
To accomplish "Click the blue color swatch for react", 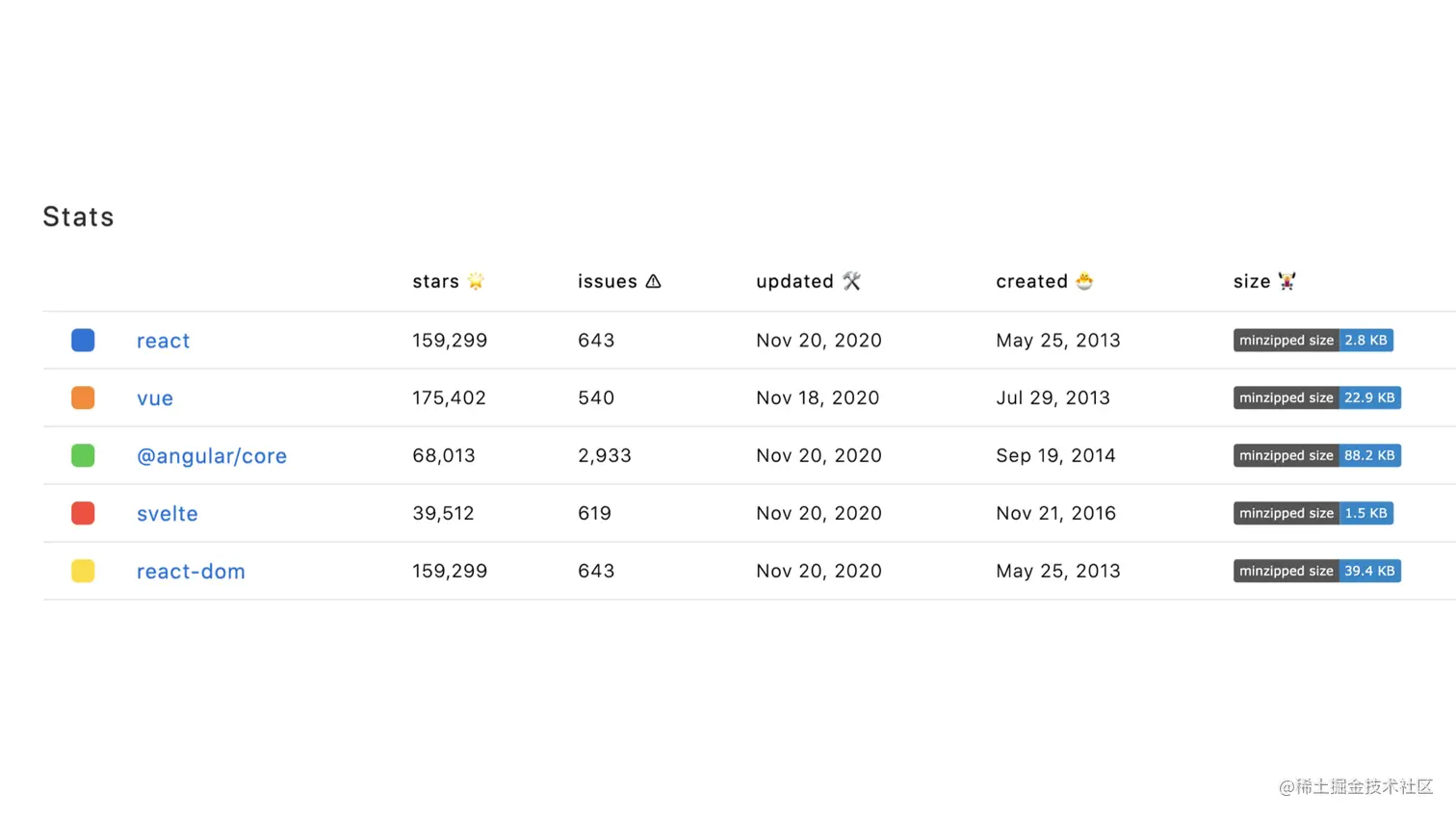I will [83, 340].
